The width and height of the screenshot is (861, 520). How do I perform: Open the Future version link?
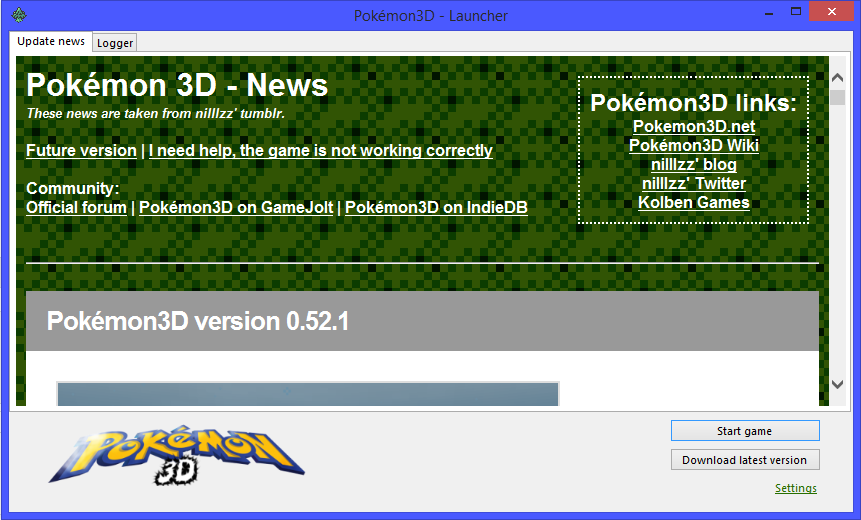click(81, 151)
